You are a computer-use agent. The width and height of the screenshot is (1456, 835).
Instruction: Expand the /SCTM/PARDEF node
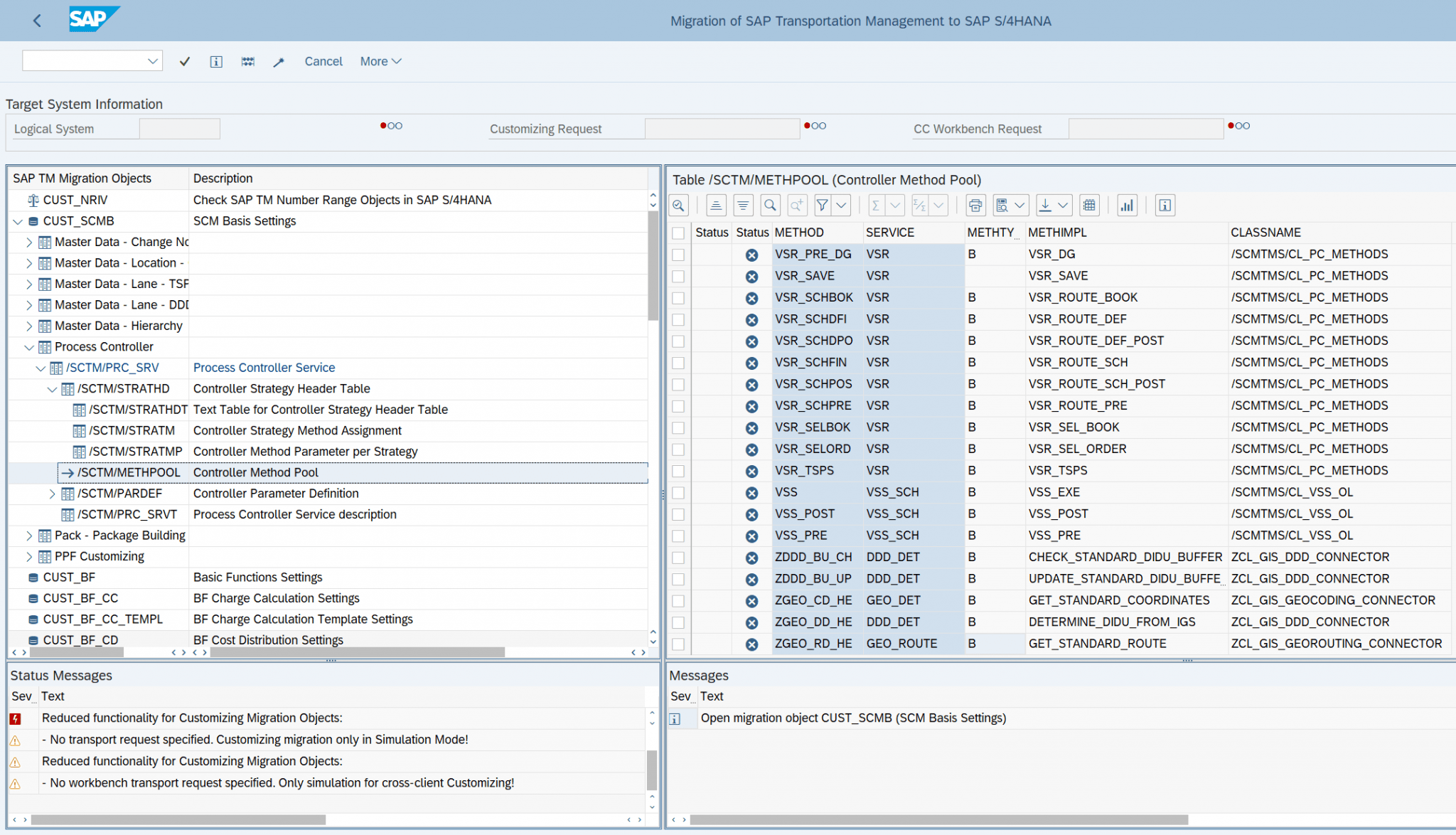52,494
